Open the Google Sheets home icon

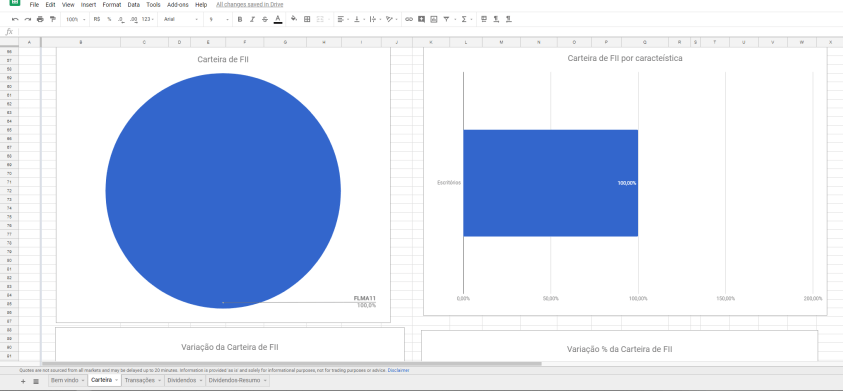click(x=15, y=2)
